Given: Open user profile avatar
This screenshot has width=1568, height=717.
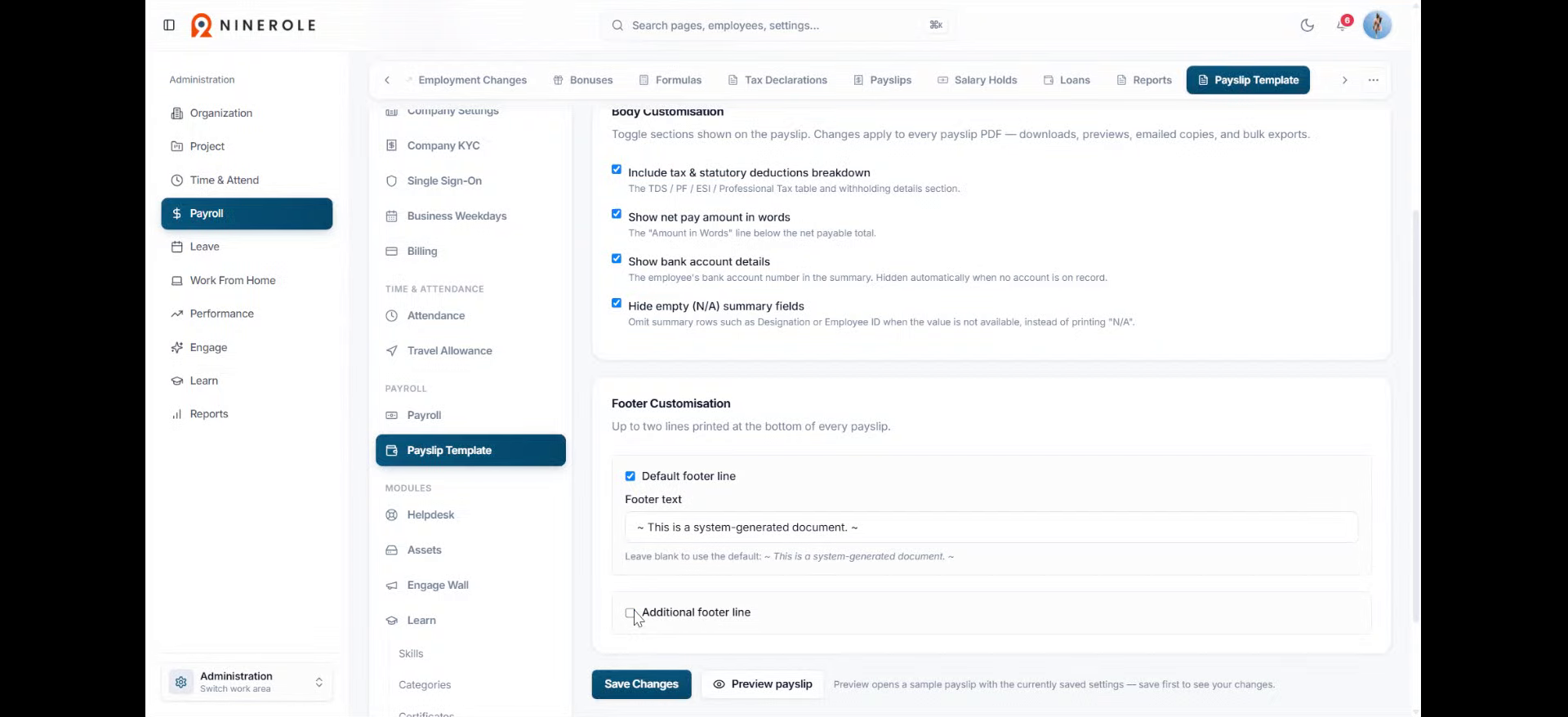Looking at the screenshot, I should (1377, 25).
